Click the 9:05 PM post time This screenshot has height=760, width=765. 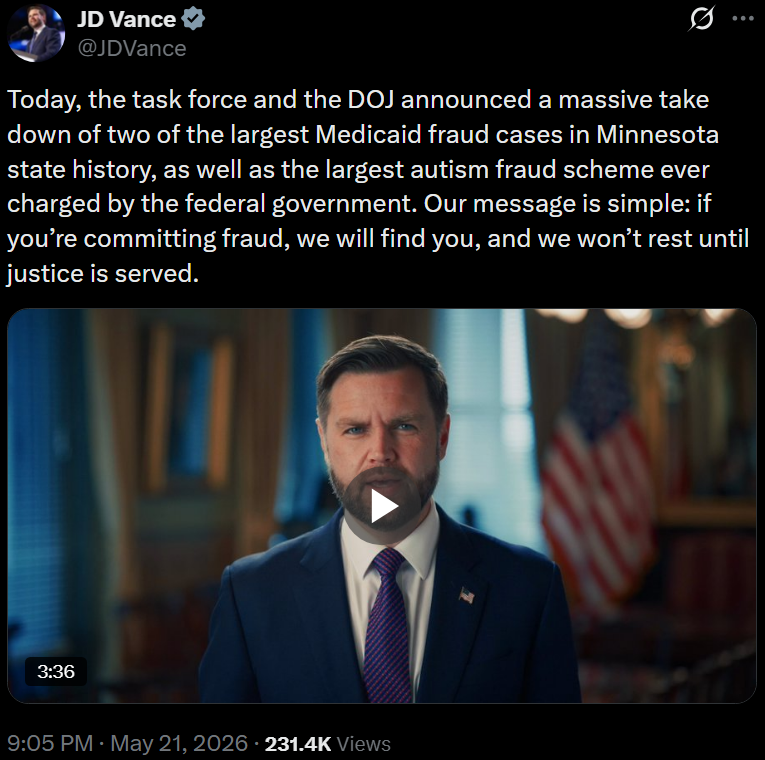tap(50, 743)
